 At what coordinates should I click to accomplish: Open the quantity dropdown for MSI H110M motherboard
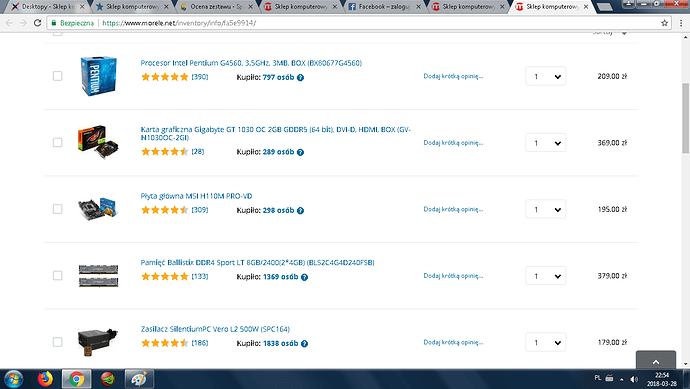[546, 209]
